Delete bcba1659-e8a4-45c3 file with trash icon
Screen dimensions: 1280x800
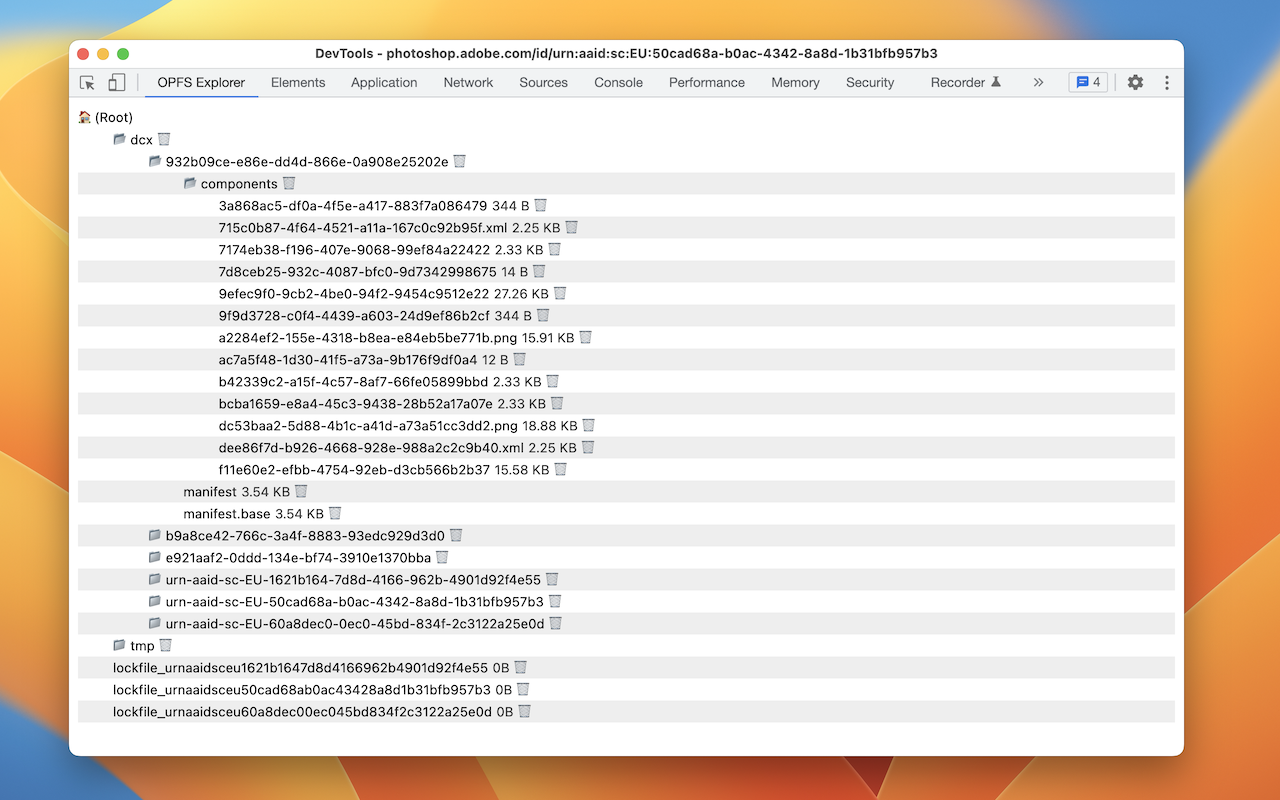pos(558,403)
